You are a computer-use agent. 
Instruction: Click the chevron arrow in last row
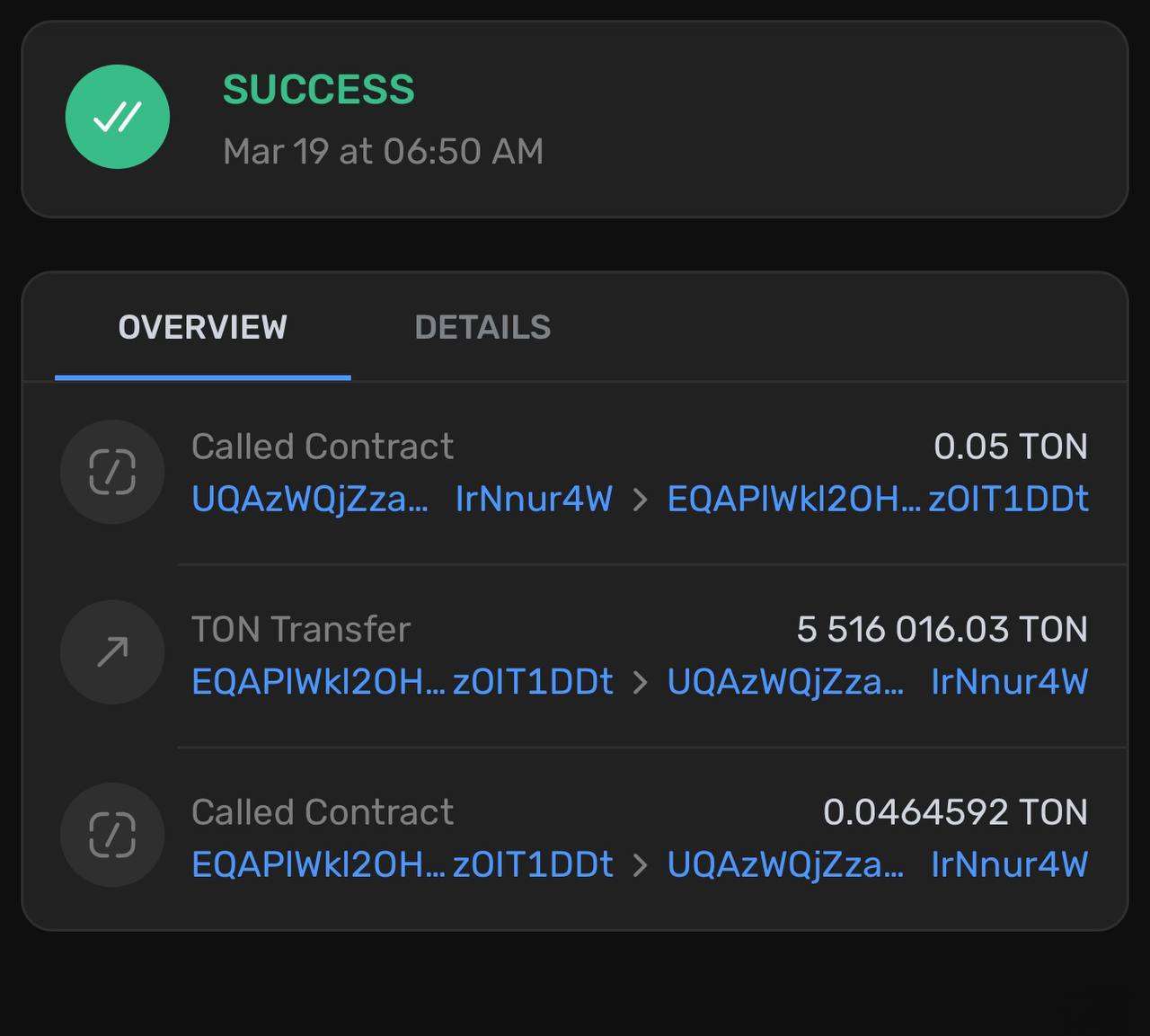click(x=640, y=865)
